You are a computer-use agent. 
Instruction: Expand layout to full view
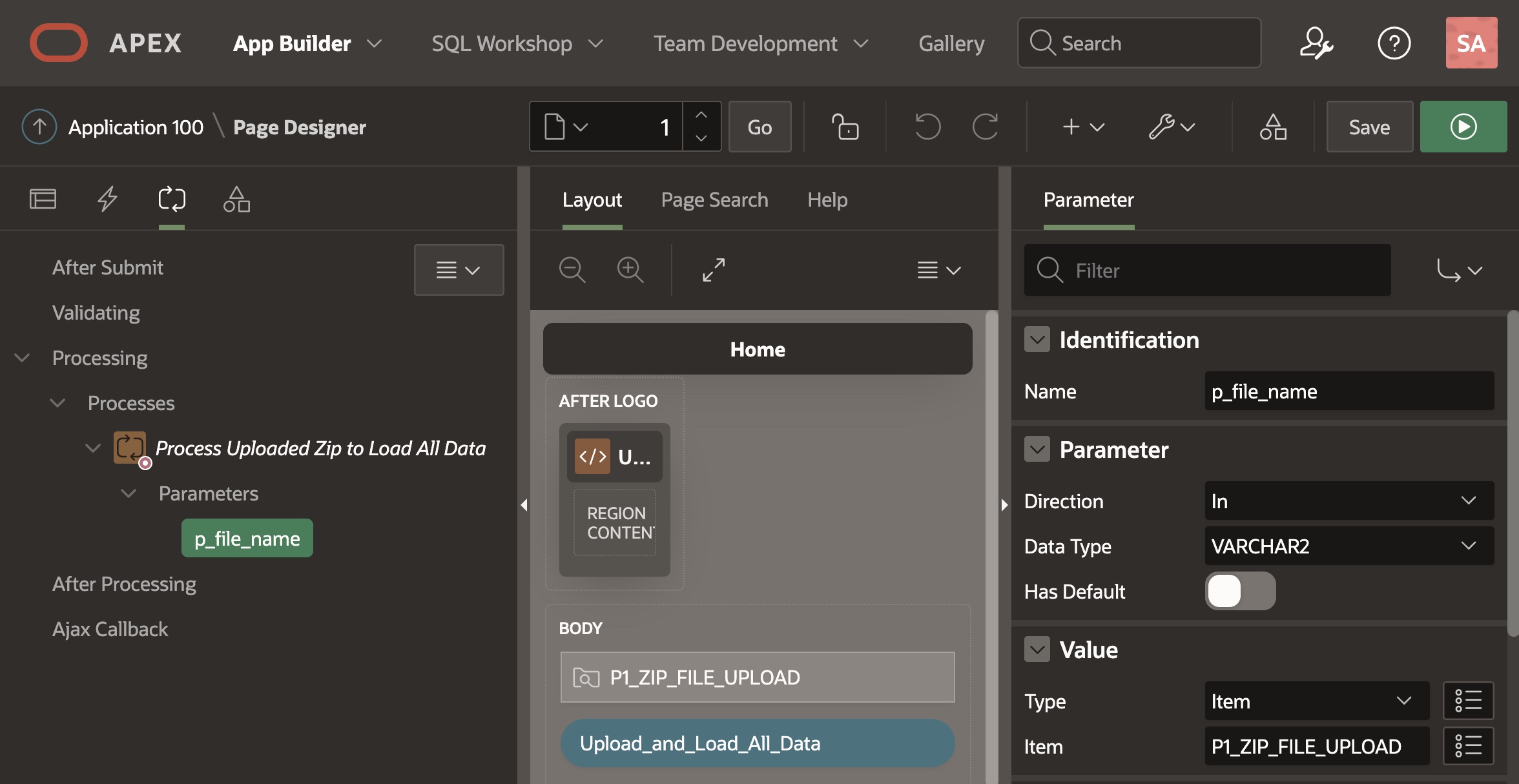click(x=714, y=270)
